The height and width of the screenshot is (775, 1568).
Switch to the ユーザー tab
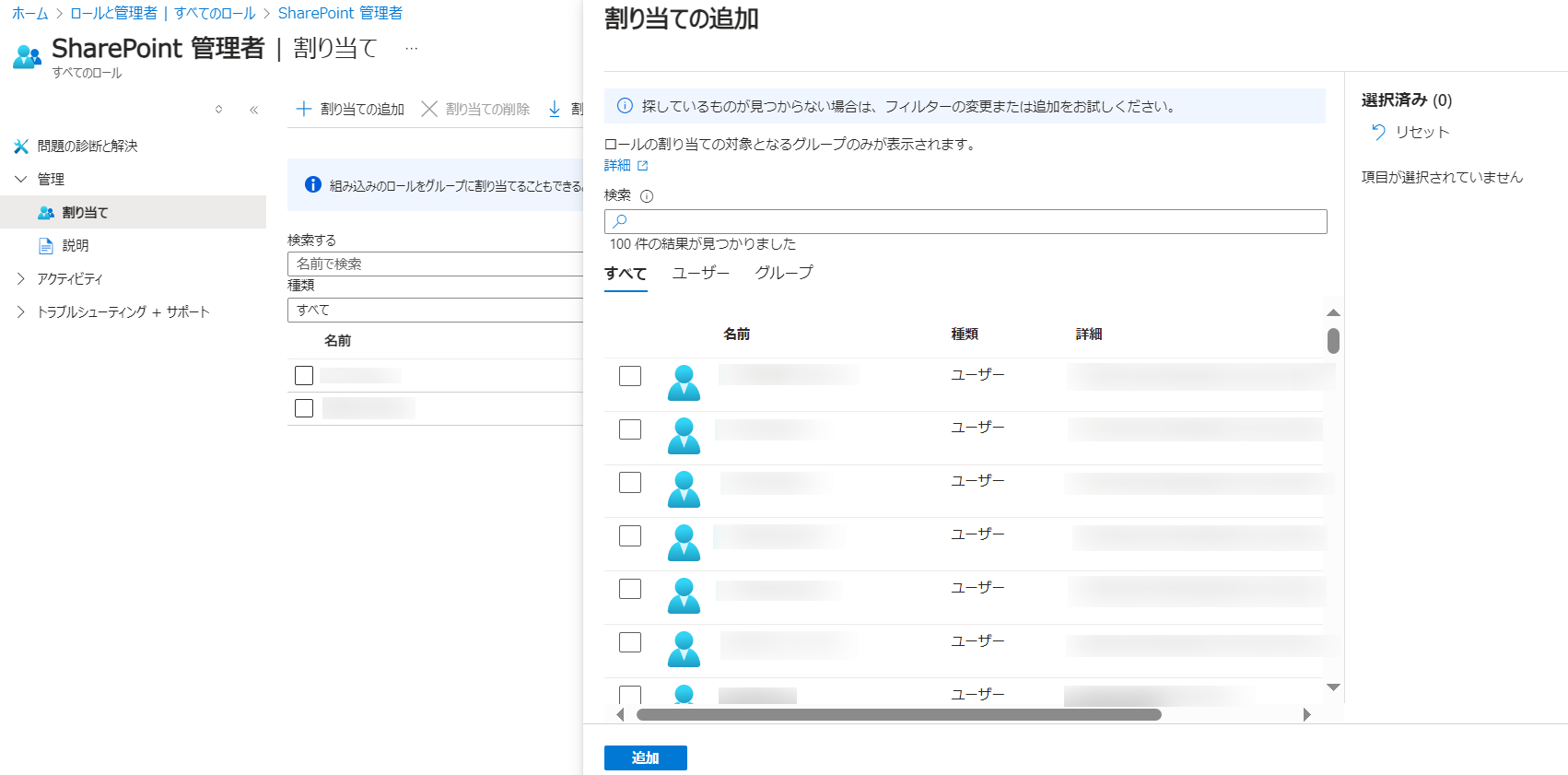tap(701, 273)
